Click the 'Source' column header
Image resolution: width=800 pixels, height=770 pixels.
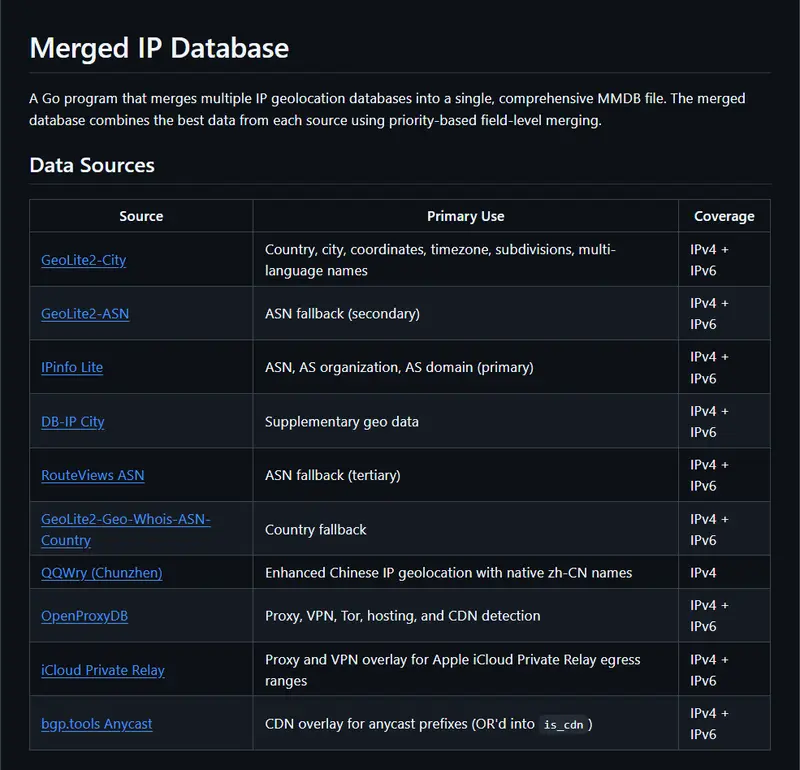141,216
